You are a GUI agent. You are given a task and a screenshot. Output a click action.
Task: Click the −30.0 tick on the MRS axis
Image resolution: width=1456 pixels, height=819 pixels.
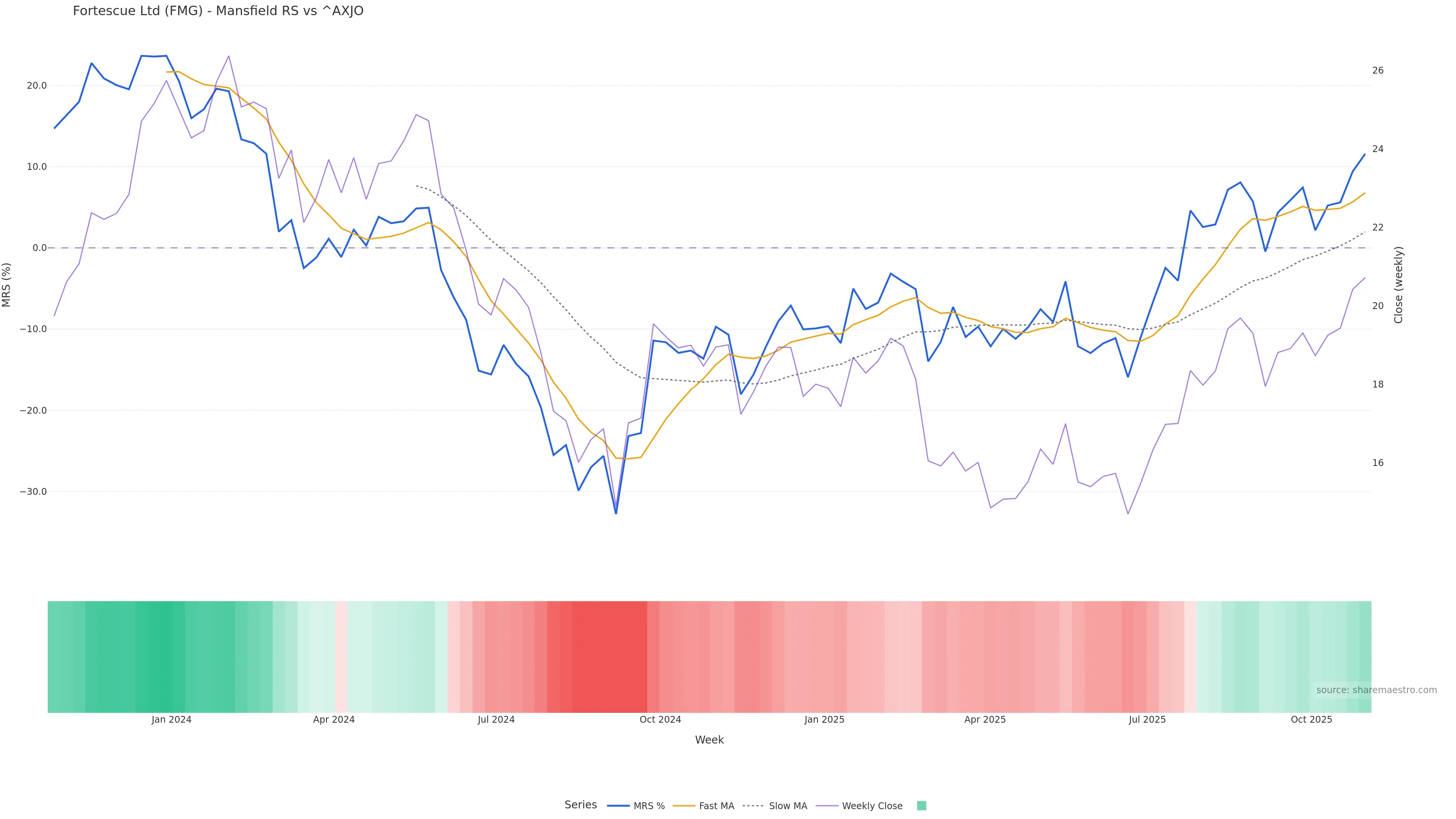33,492
